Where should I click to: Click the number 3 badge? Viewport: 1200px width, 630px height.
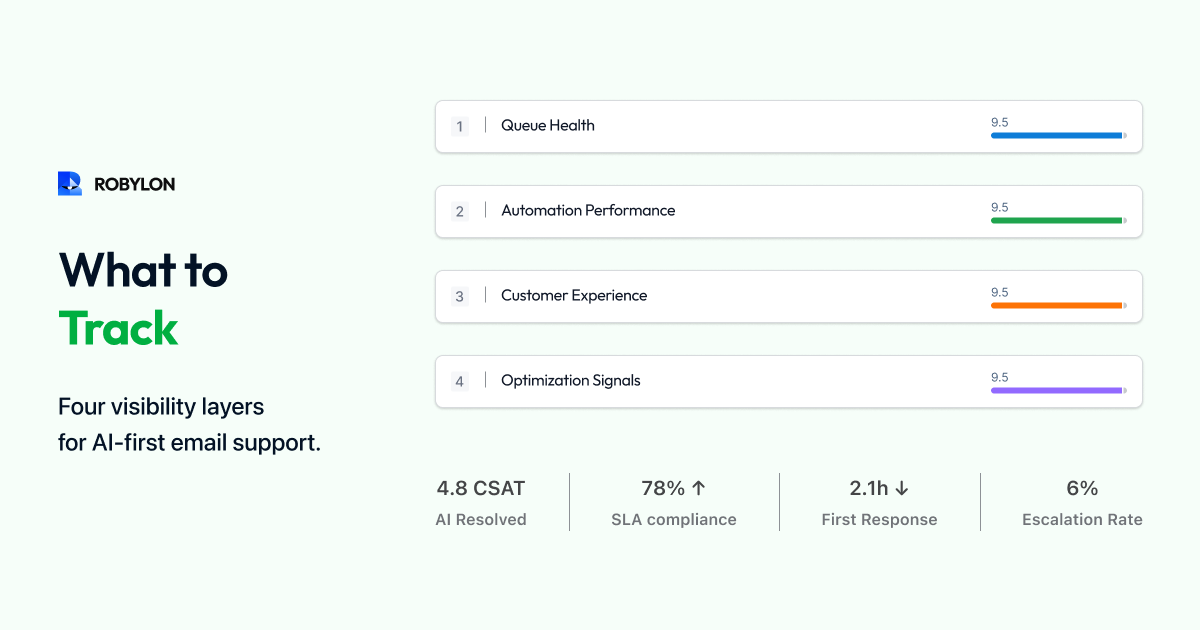[x=459, y=296]
